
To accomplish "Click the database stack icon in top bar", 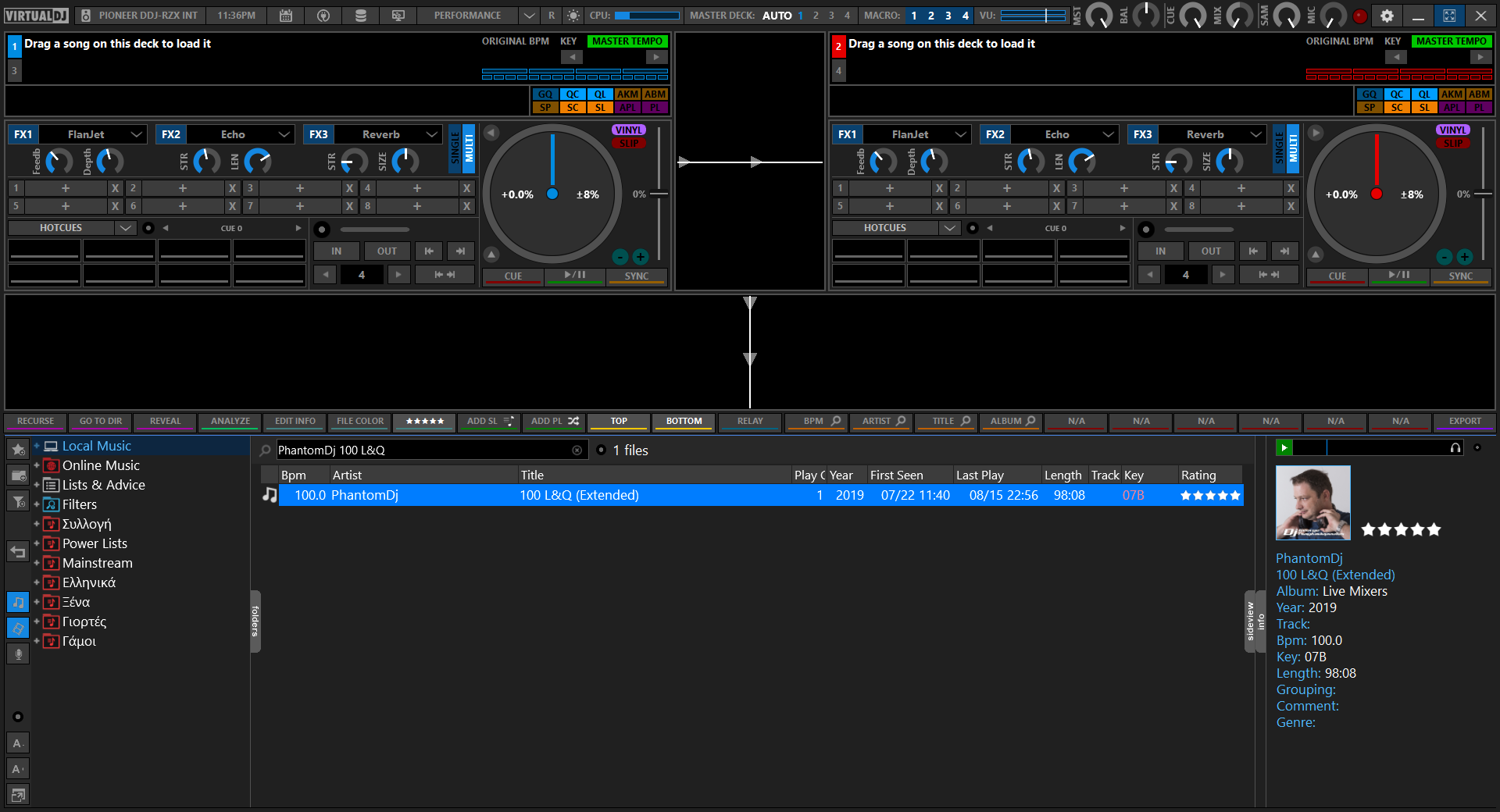I will [x=360, y=16].
